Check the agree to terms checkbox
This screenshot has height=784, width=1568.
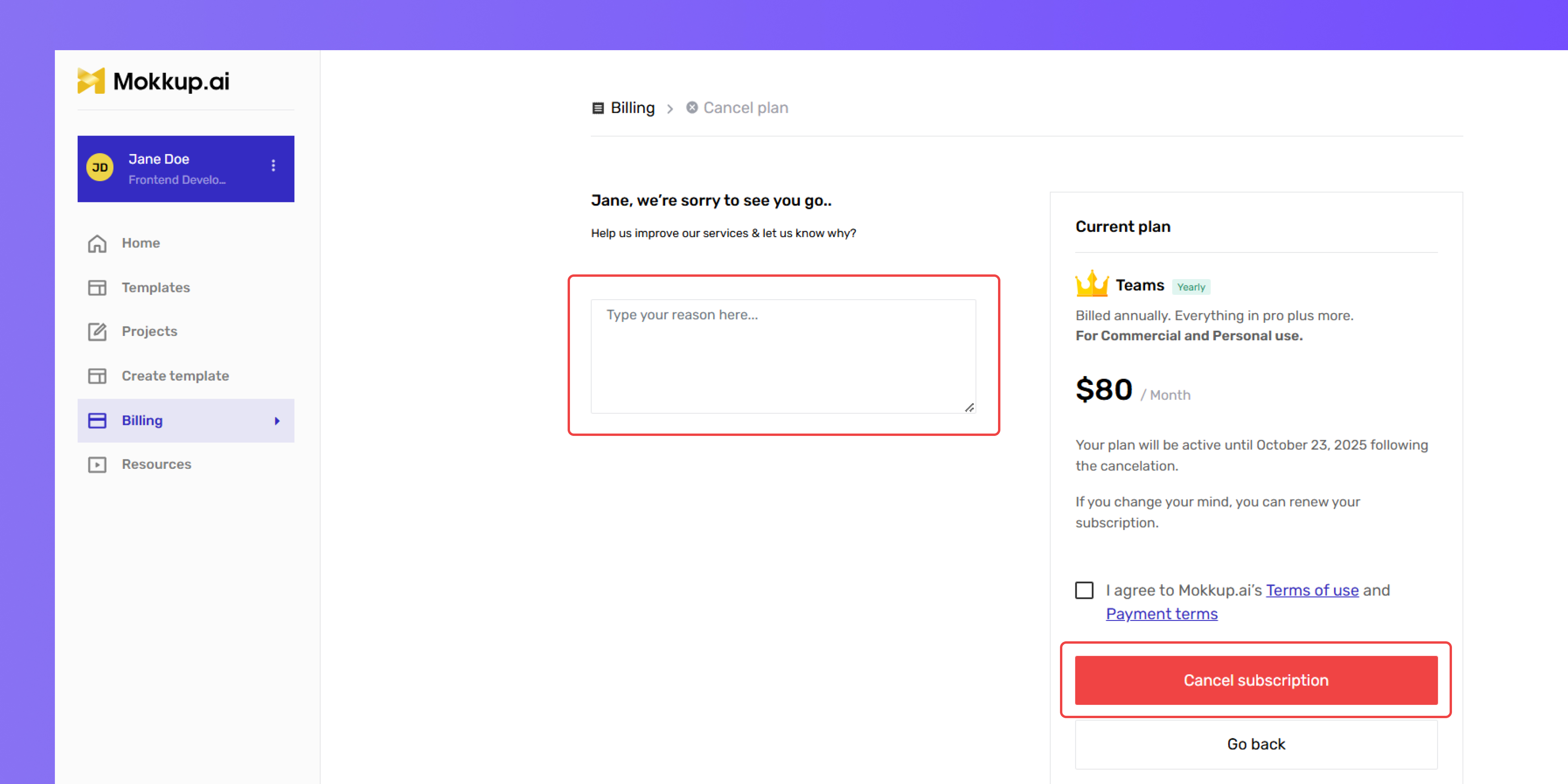coord(1084,590)
